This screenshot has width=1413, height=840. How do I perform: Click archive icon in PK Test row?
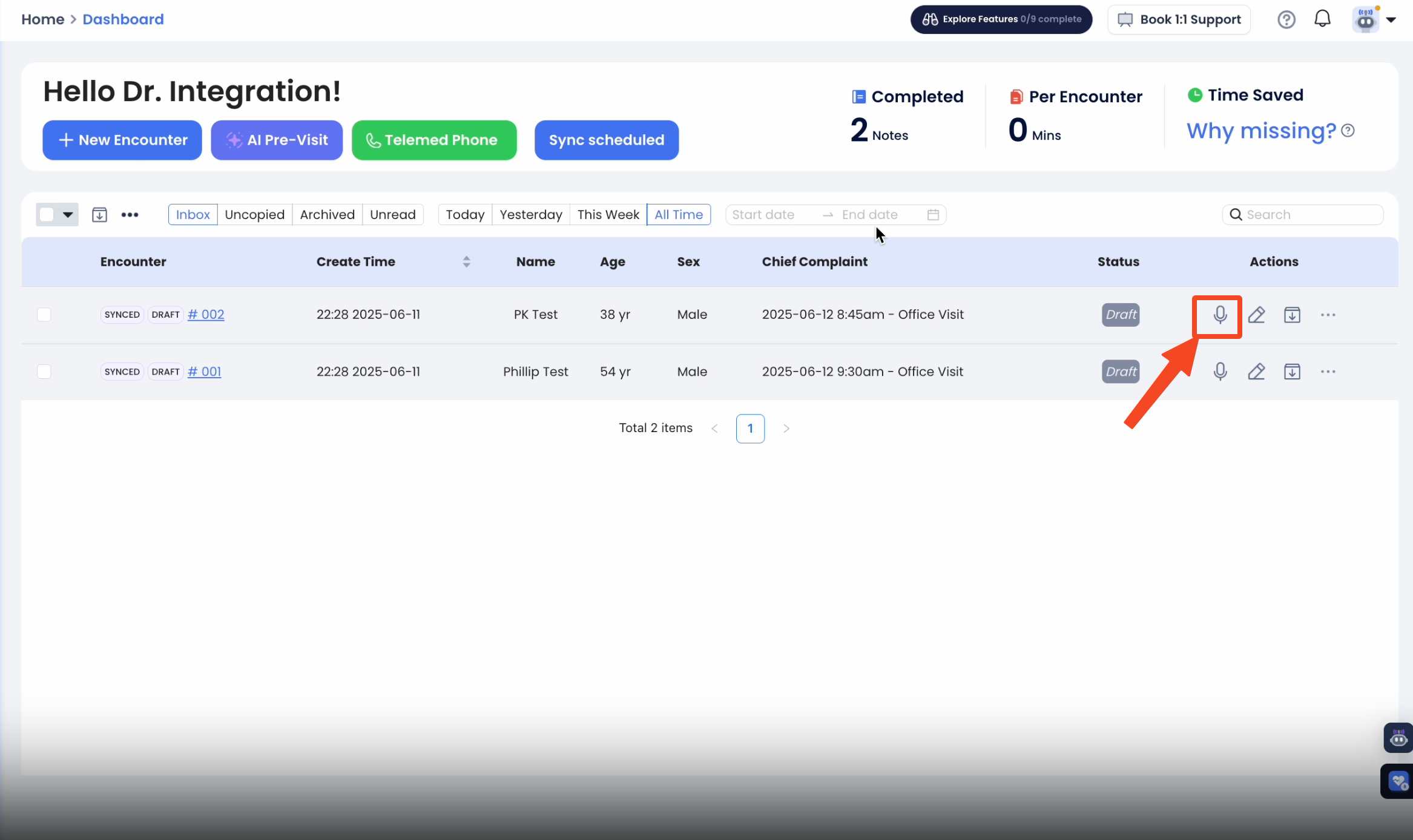point(1292,315)
